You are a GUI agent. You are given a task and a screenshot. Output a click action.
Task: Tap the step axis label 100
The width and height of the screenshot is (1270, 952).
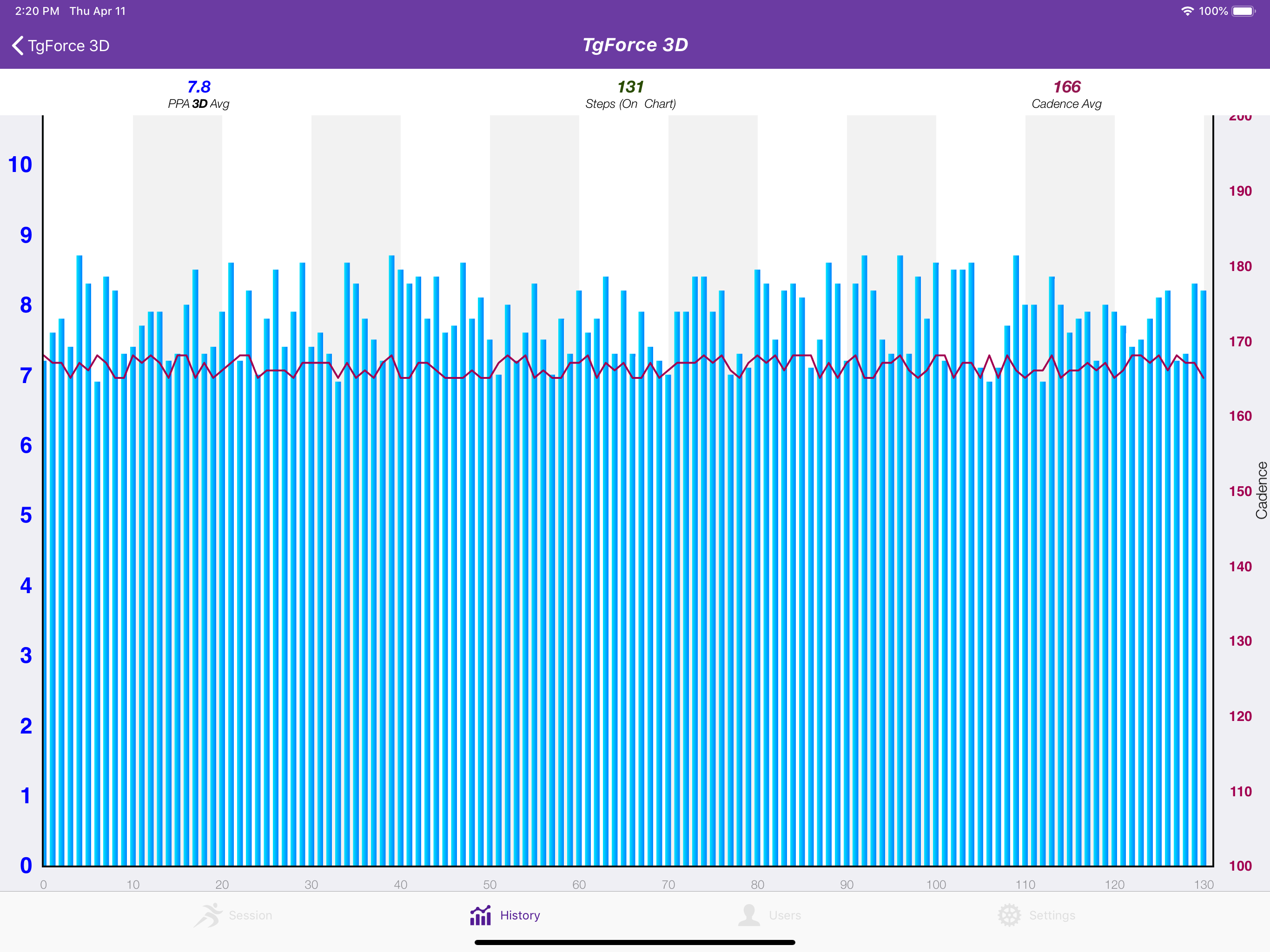(x=936, y=885)
